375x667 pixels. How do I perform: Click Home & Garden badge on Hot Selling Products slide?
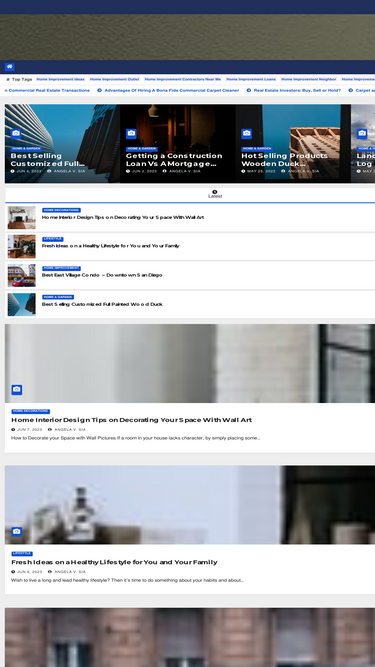pyautogui.click(x=257, y=148)
